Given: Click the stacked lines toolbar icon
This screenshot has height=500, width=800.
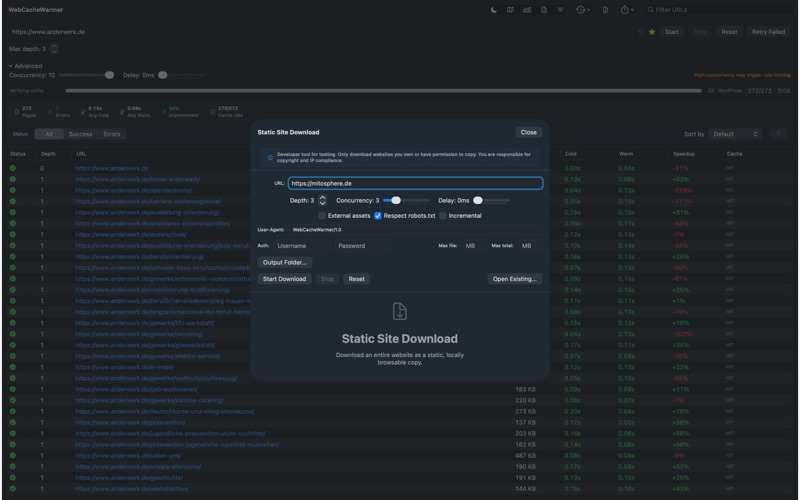Looking at the screenshot, I should click(560, 10).
